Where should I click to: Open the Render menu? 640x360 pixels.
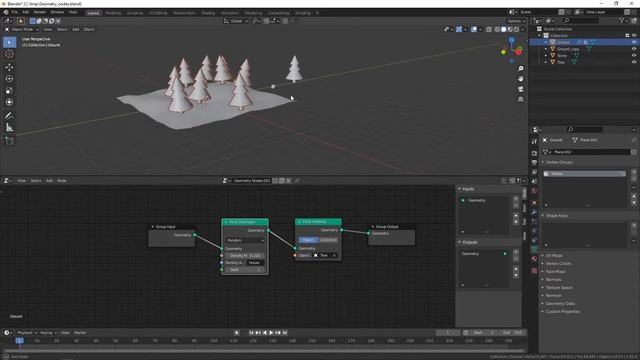tap(40, 12)
